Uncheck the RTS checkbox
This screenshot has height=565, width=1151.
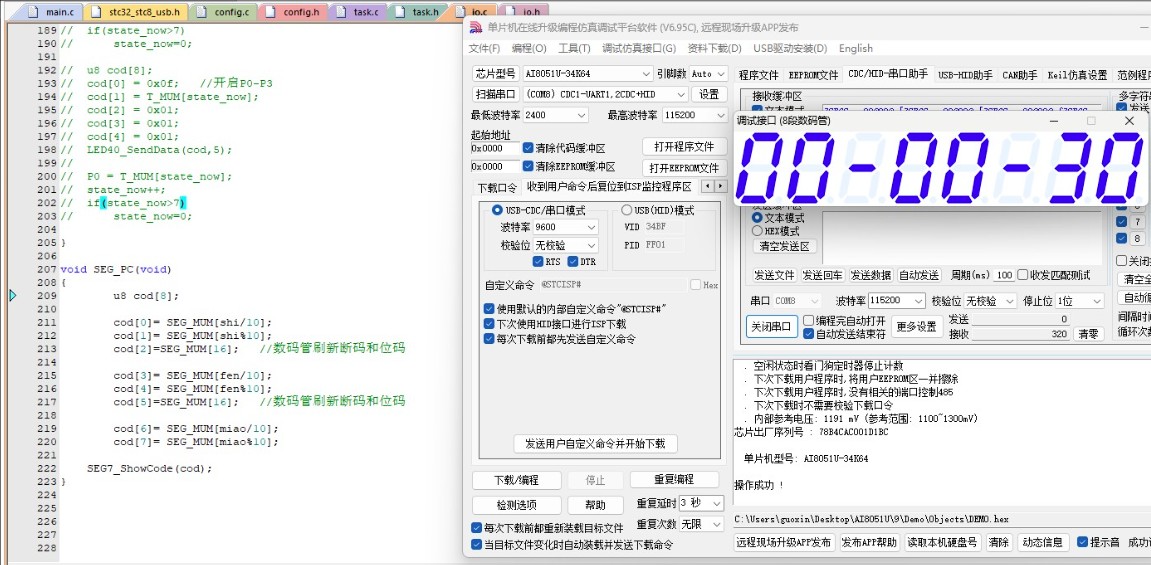538,262
